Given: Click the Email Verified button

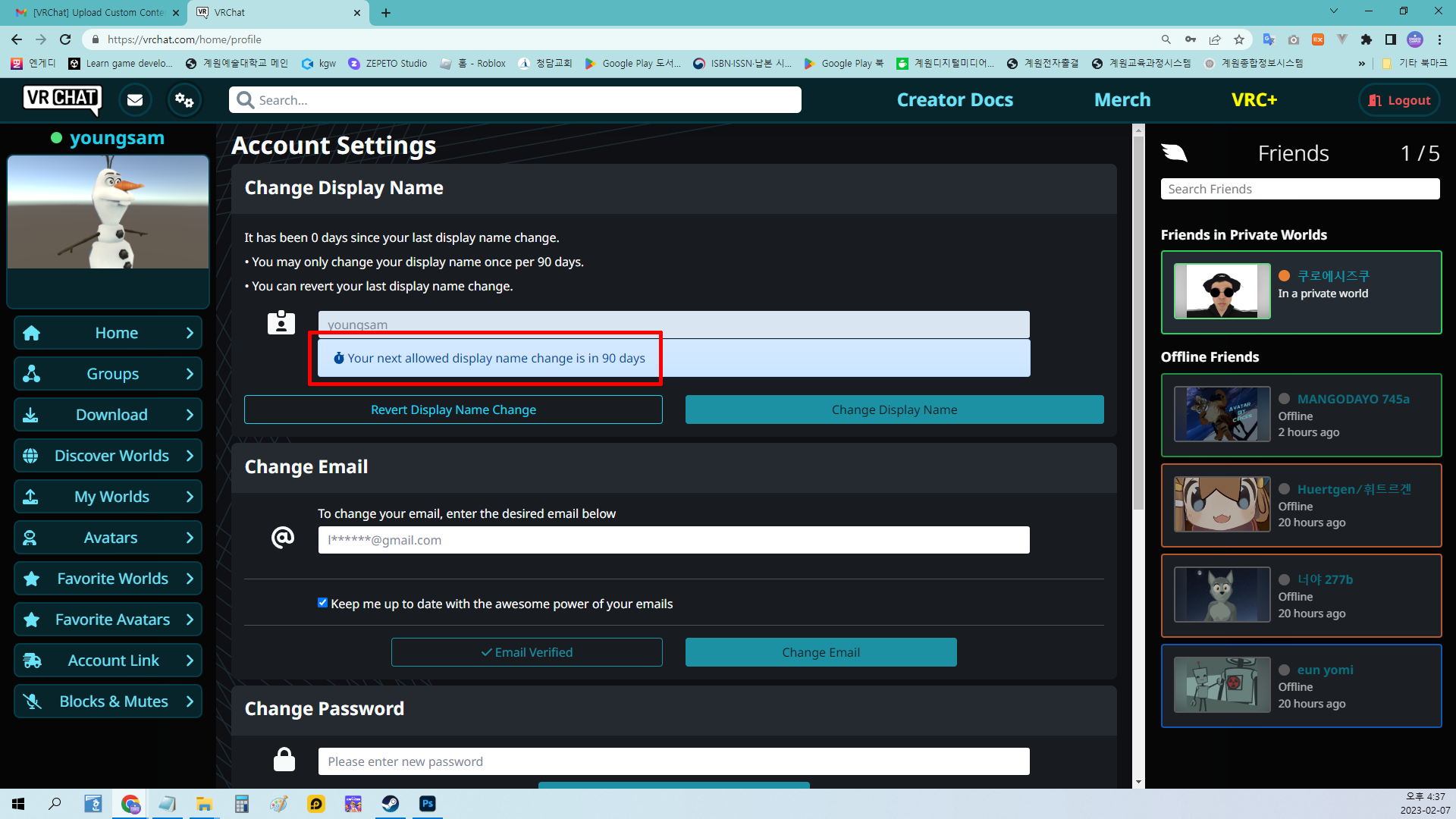Looking at the screenshot, I should click(x=527, y=652).
